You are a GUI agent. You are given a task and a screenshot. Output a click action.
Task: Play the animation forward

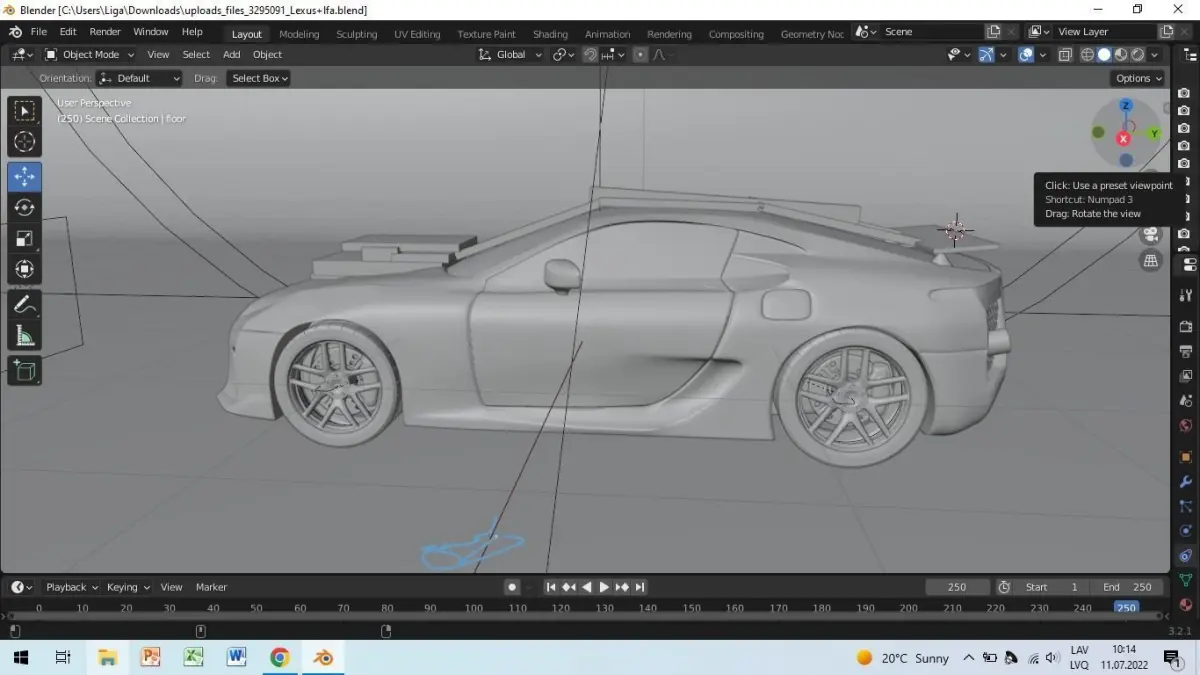(604, 587)
